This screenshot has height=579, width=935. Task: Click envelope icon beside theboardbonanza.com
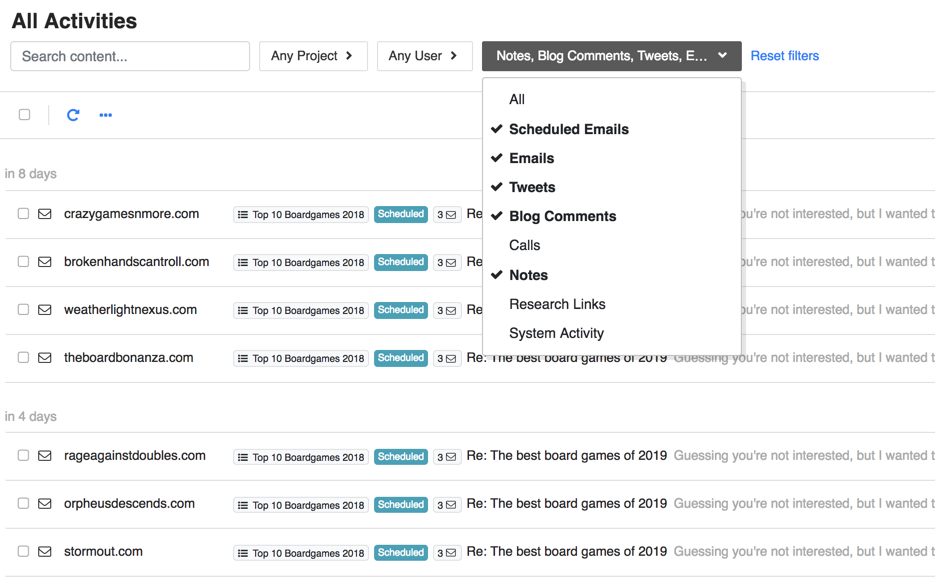coord(45,358)
